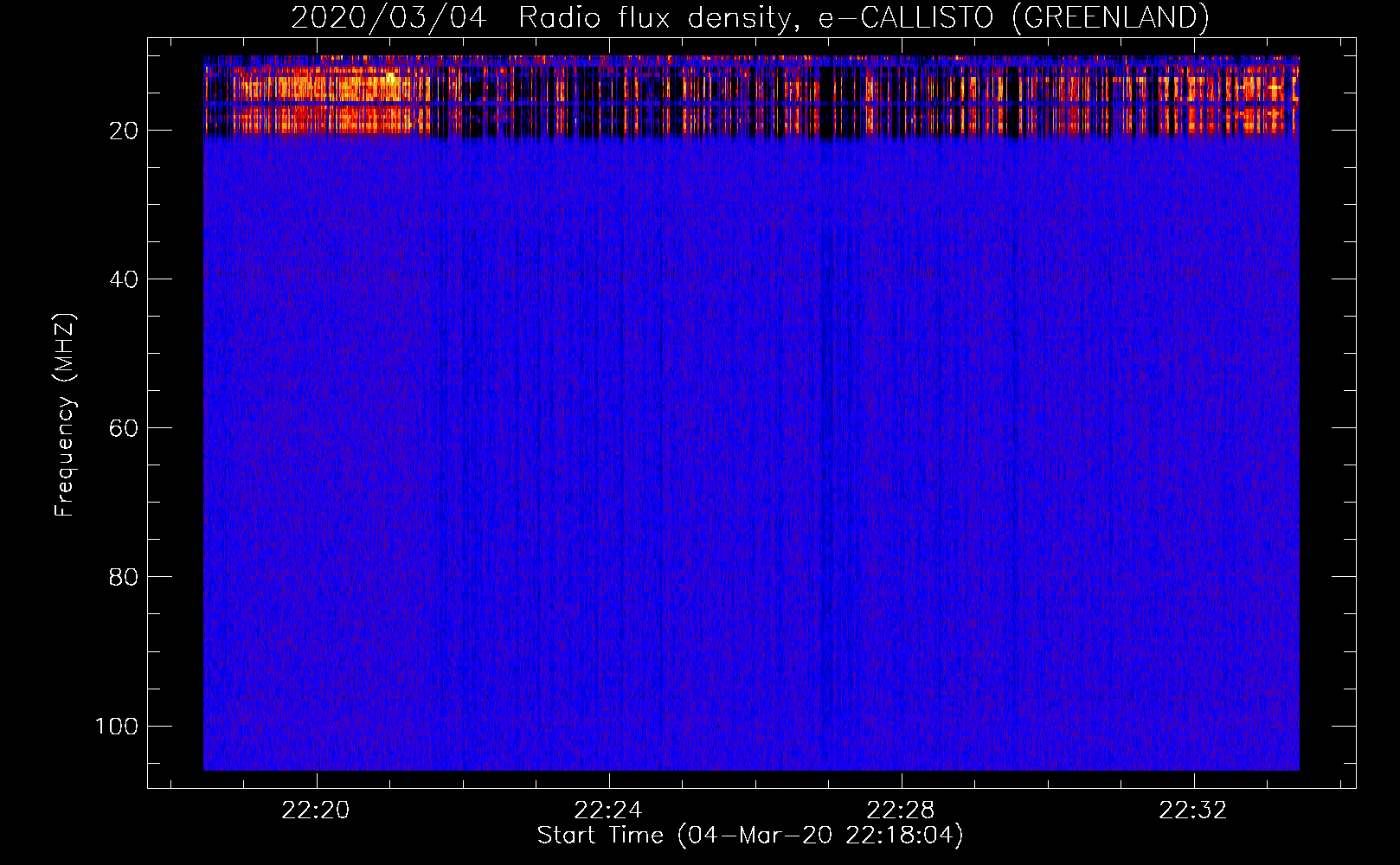The height and width of the screenshot is (865, 1400).
Task: Click the plot title '2020/03/04 Radio flux density, e-CALLISTO (GREENLAND)'
Action: tap(750, 17)
